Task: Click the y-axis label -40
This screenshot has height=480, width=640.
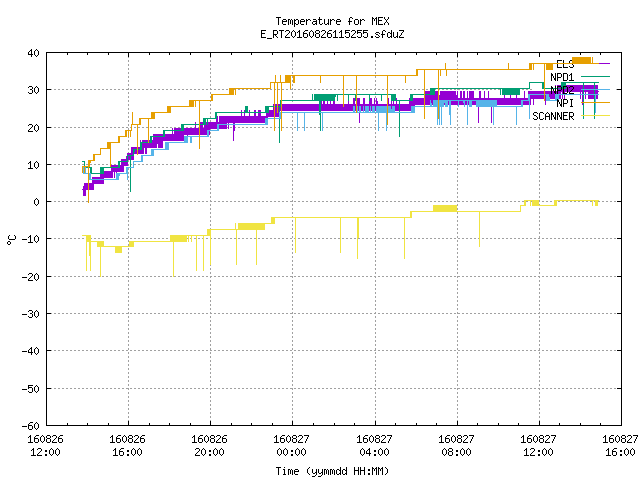Action: coord(31,351)
